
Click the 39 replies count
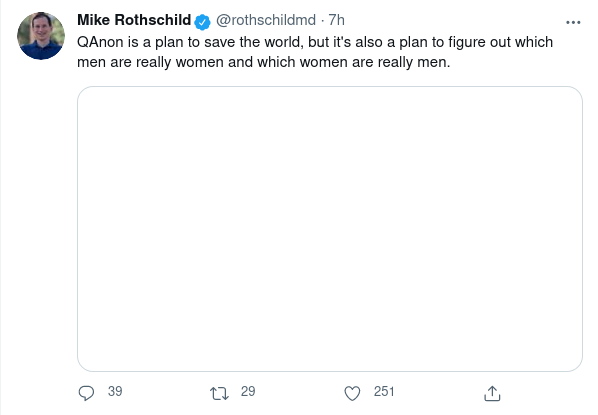[x=115, y=391]
